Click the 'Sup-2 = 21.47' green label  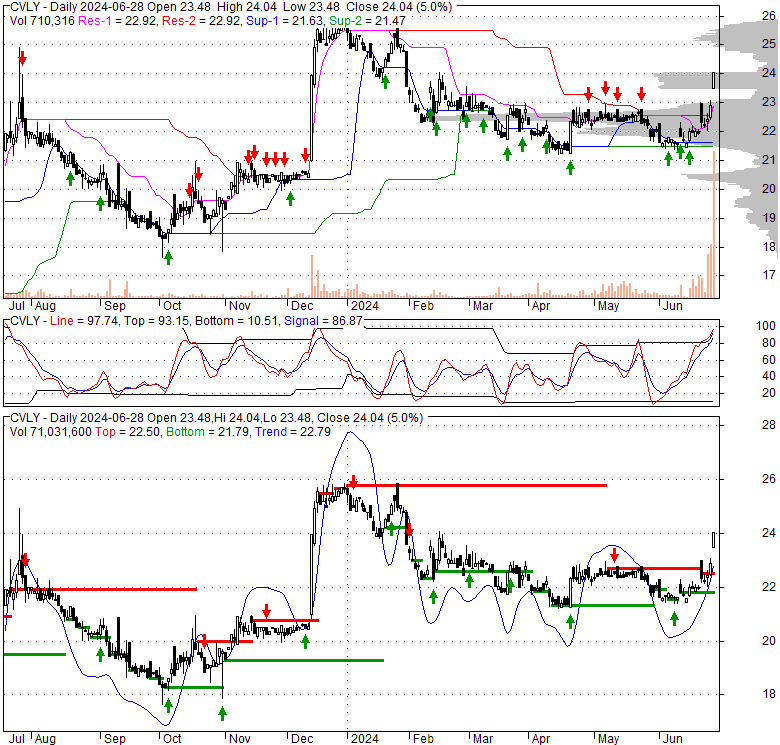tap(366, 21)
